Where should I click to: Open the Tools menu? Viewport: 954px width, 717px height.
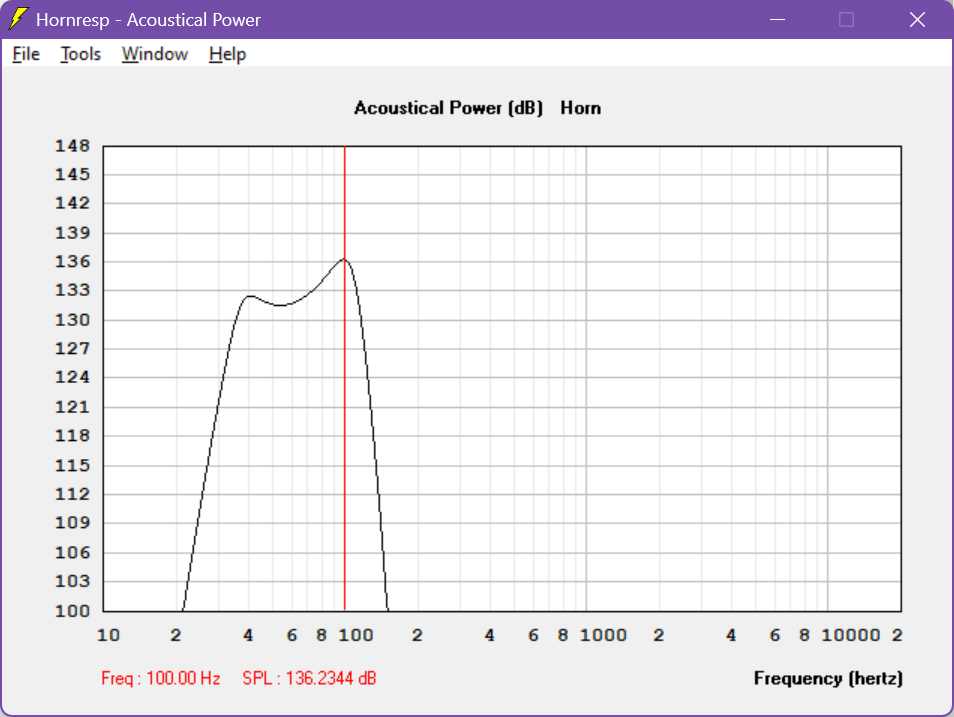[80, 54]
